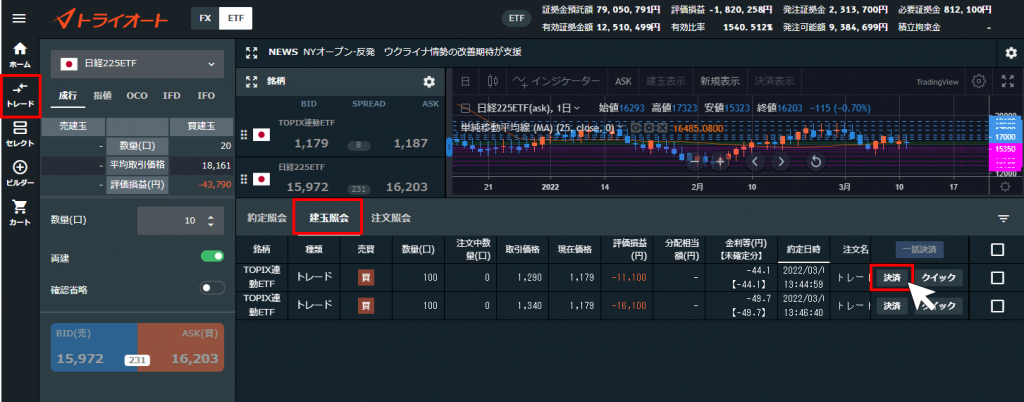The width and height of the screenshot is (1024, 402).
Task: Open インジケーター indicators menu
Action: click(x=556, y=82)
